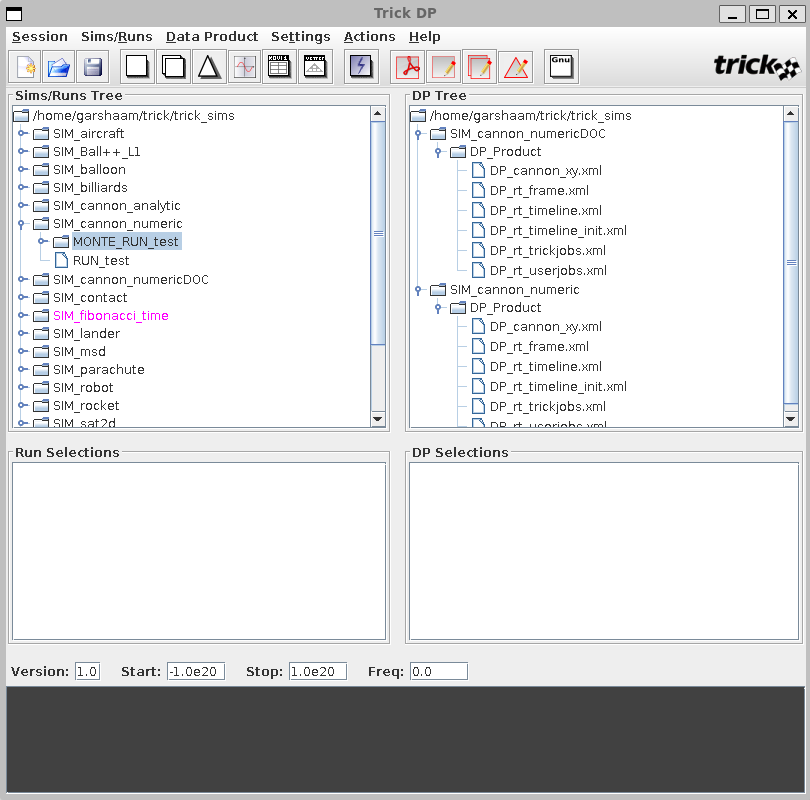Toggle the Gnu plot icon
Screen dimensions: 810x800
coord(561,67)
